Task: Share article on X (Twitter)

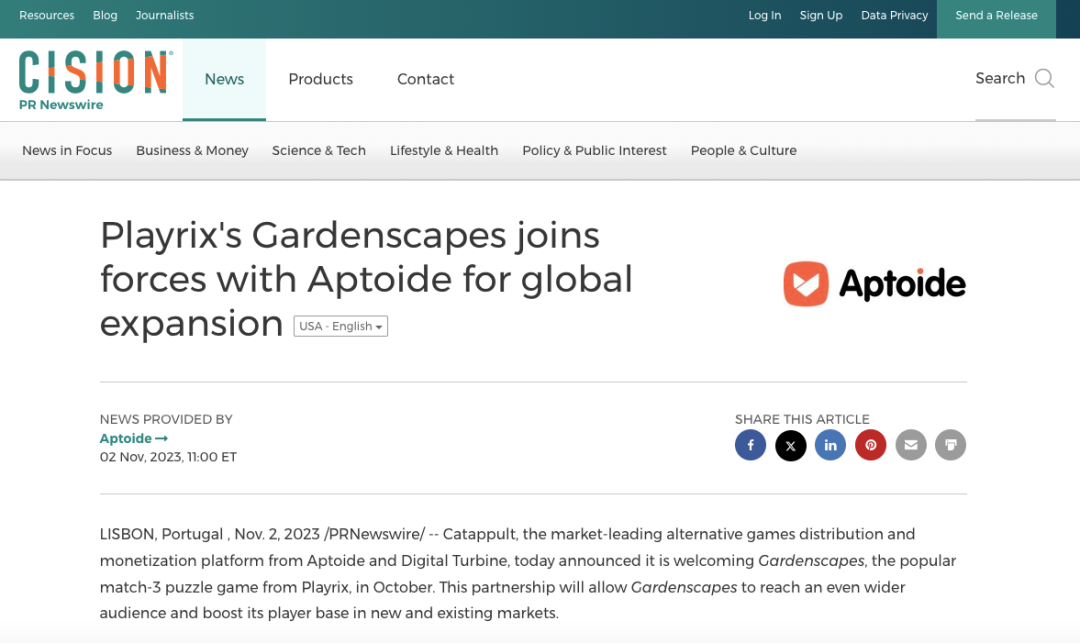Action: click(791, 445)
